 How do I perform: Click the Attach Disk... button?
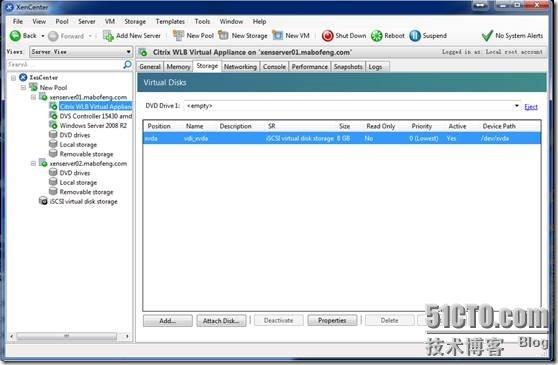click(x=221, y=321)
